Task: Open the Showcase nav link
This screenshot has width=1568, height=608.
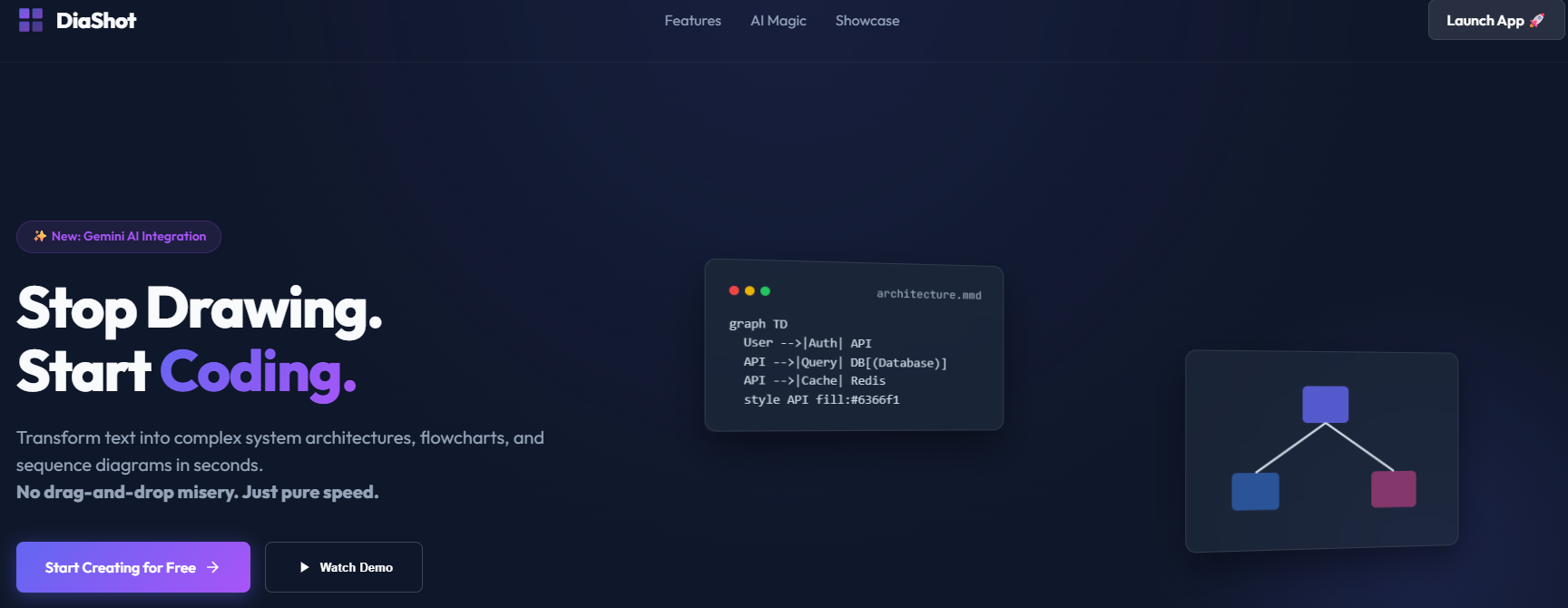Action: coord(867,21)
